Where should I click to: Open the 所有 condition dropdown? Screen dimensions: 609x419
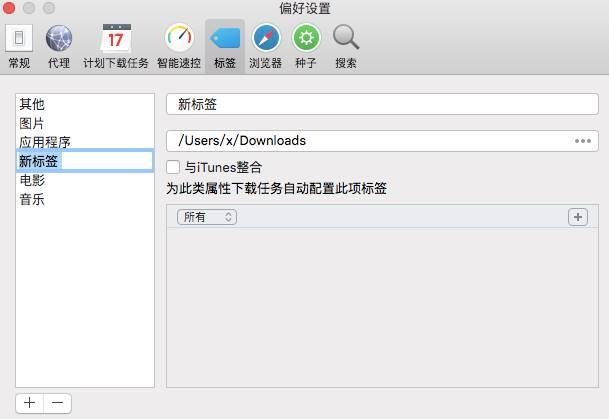207,217
